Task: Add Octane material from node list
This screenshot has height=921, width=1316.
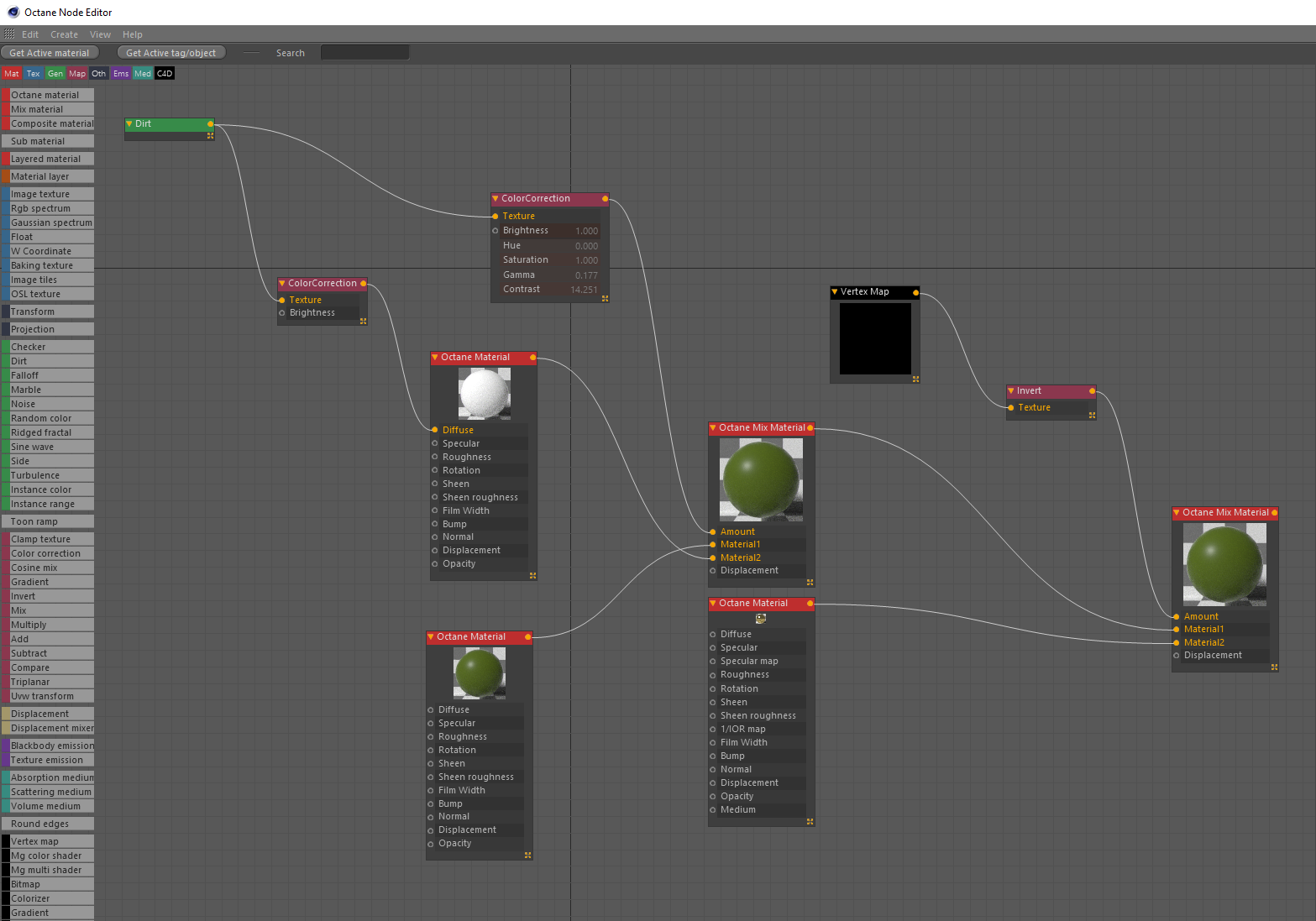Action: (x=47, y=95)
